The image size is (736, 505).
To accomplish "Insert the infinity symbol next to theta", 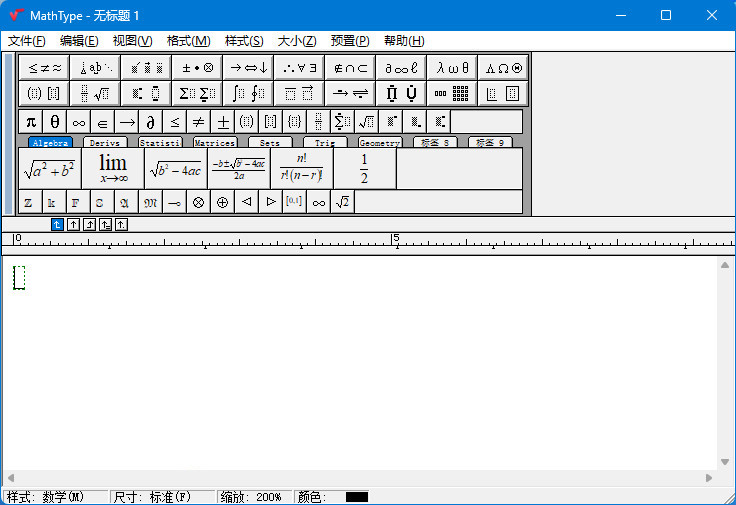I will coord(79,122).
